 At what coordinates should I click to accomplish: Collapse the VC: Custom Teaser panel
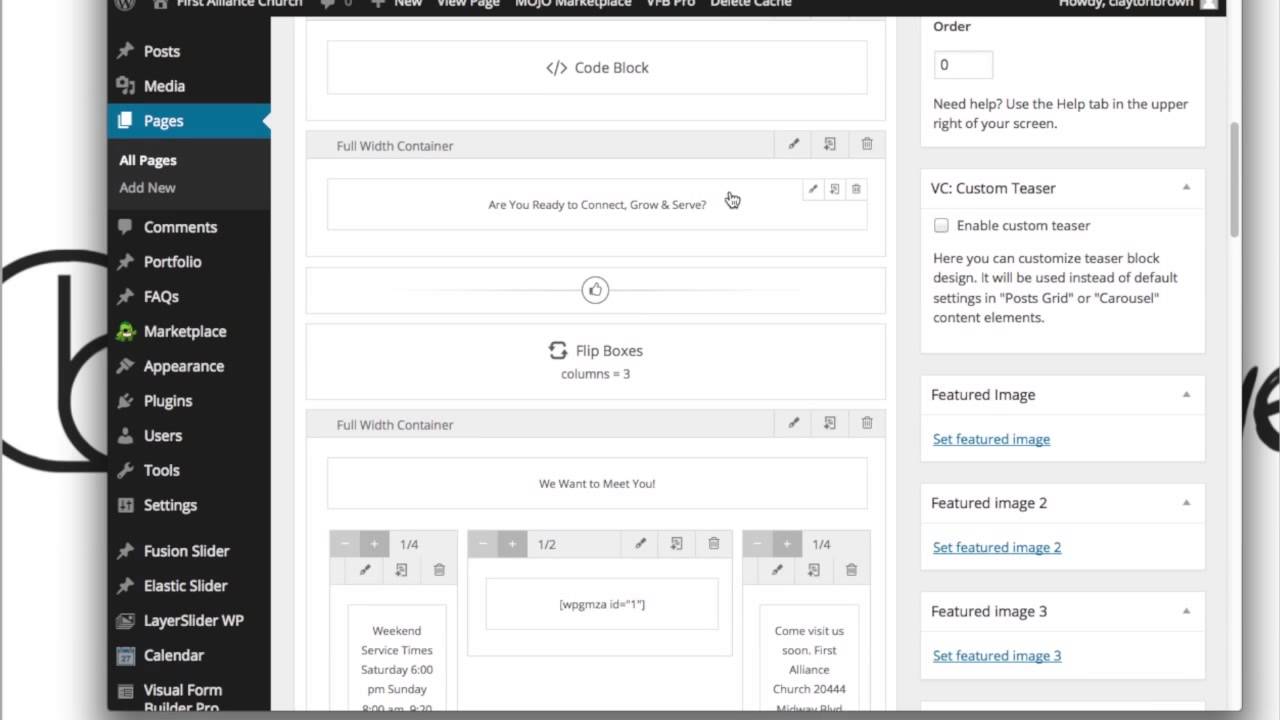pos(1186,188)
